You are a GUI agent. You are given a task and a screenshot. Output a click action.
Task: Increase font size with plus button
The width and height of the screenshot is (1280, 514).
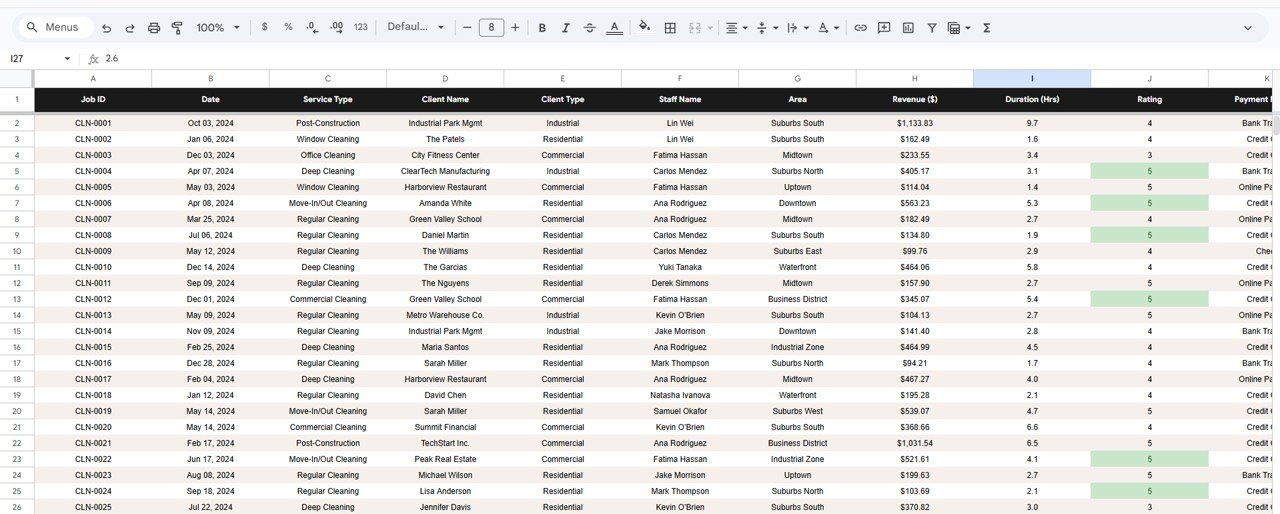pyautogui.click(x=515, y=28)
